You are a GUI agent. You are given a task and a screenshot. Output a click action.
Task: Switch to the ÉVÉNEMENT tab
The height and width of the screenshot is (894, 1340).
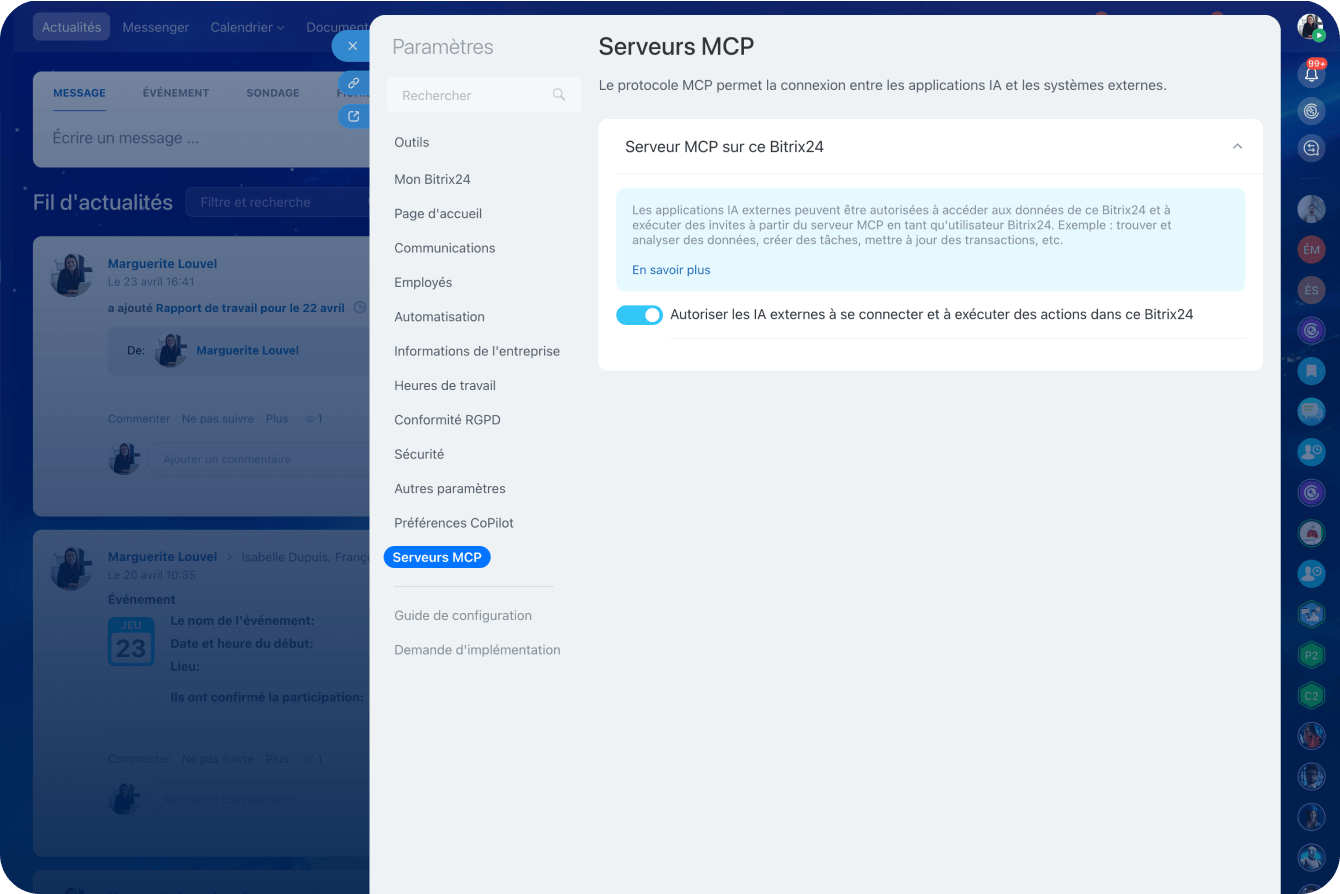click(176, 93)
